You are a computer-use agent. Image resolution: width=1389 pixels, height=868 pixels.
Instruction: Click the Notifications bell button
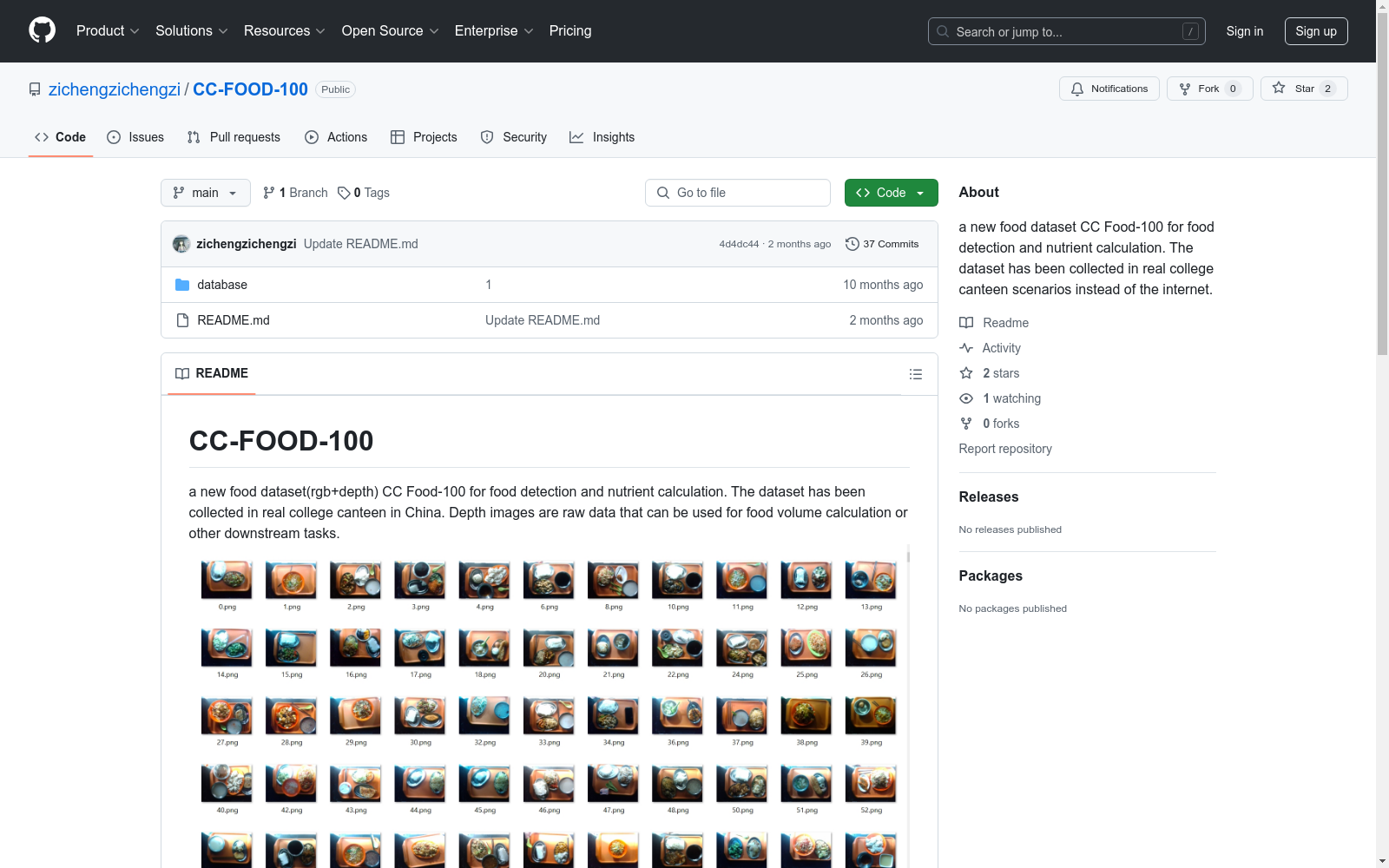click(1109, 89)
